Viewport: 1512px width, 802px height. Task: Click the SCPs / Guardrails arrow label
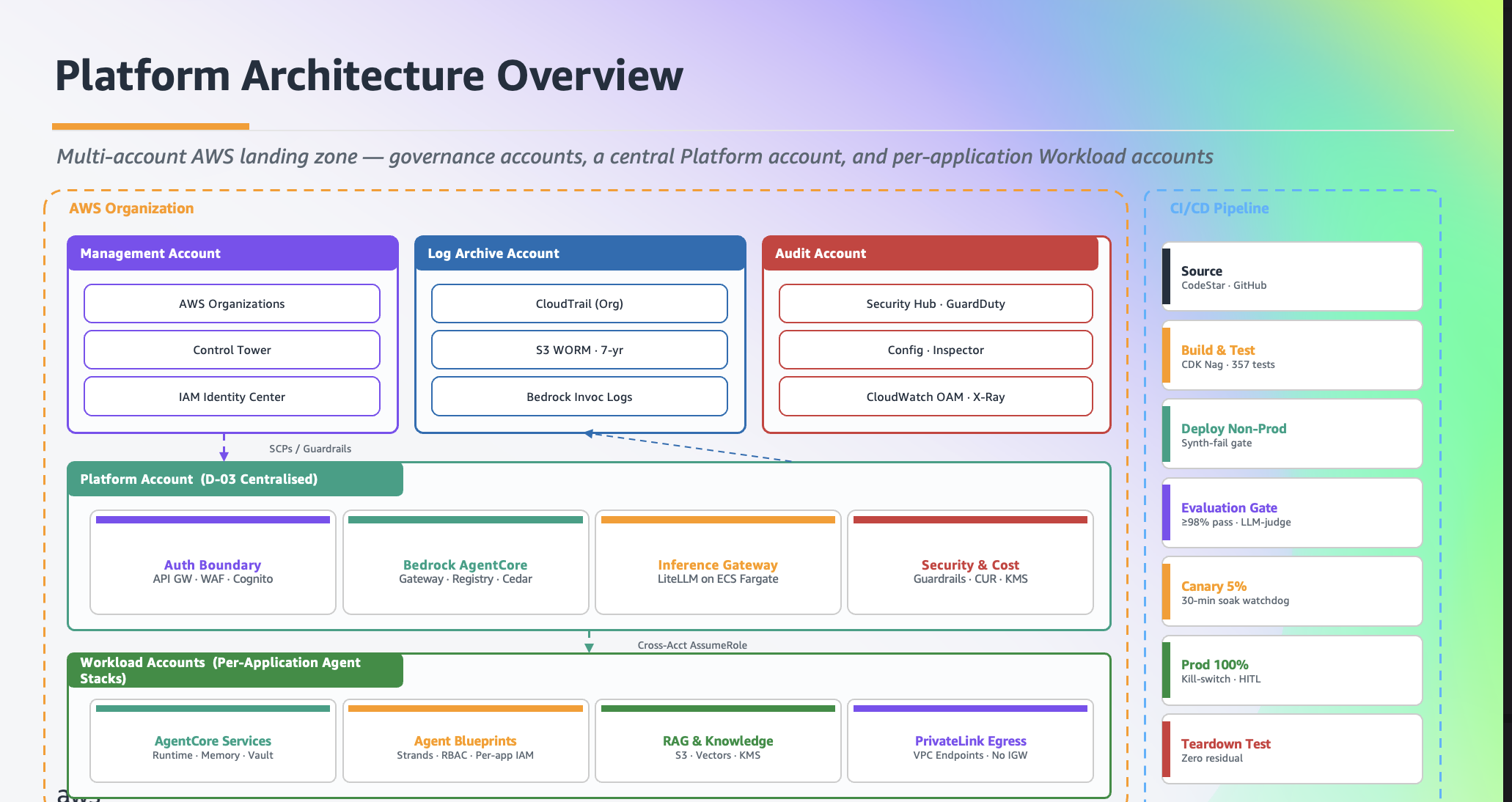[310, 449]
